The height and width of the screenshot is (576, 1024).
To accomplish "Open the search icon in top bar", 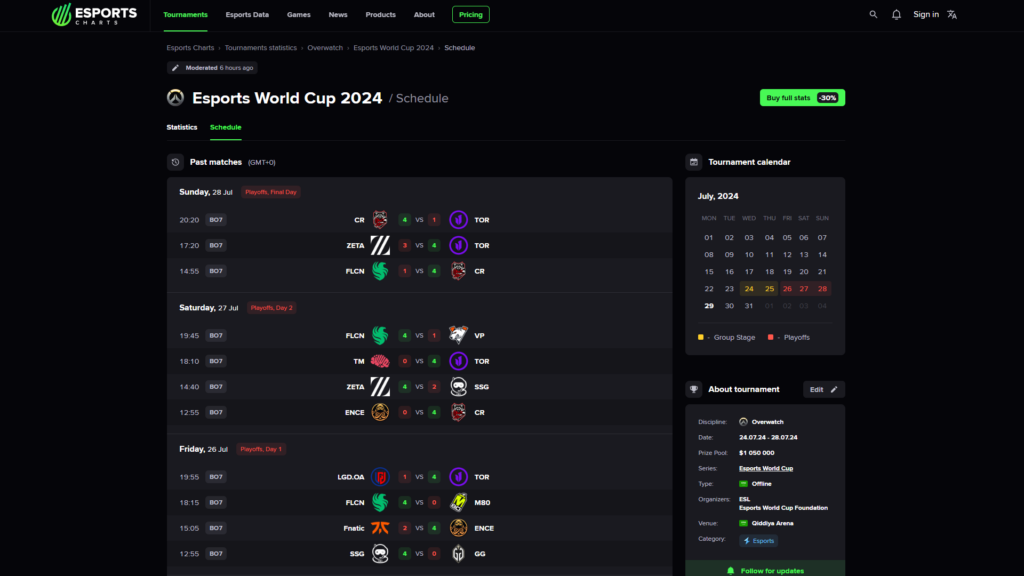I will point(874,15).
